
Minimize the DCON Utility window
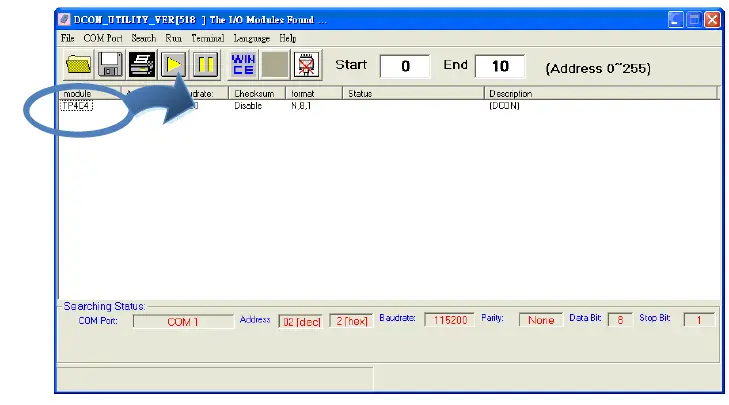coord(676,20)
